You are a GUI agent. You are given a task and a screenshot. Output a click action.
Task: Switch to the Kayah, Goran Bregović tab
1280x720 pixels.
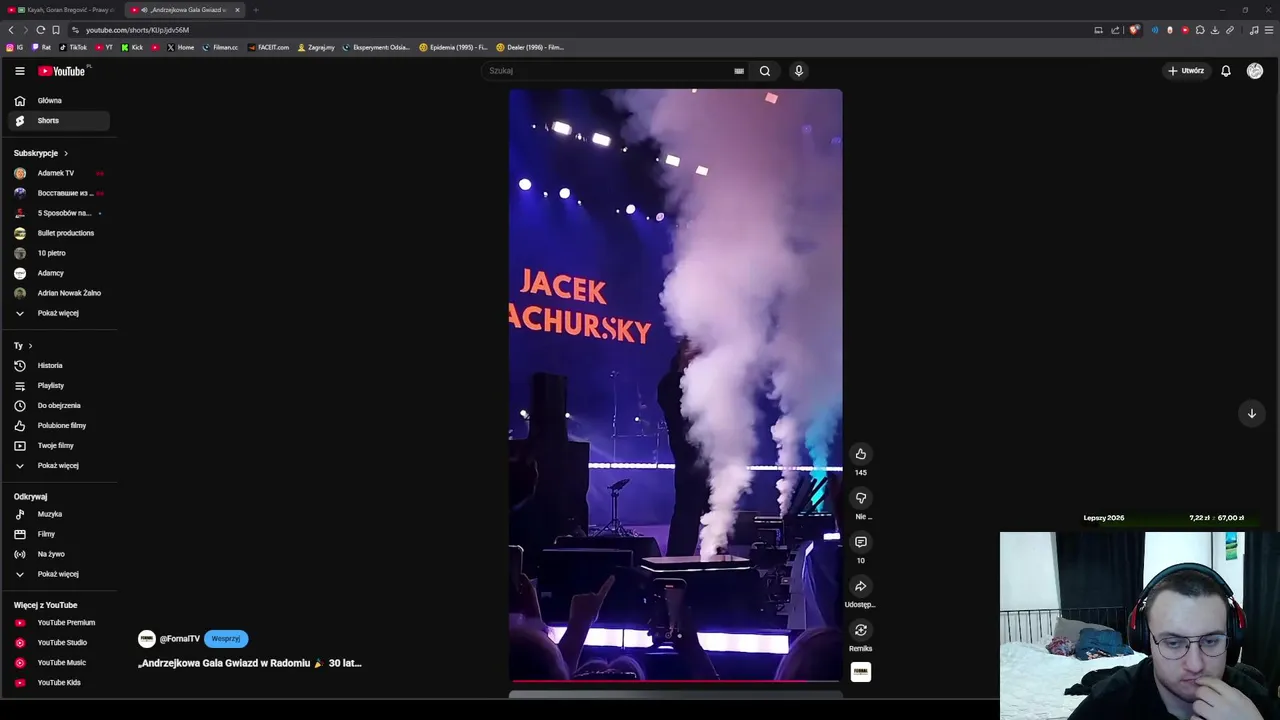coord(63,10)
